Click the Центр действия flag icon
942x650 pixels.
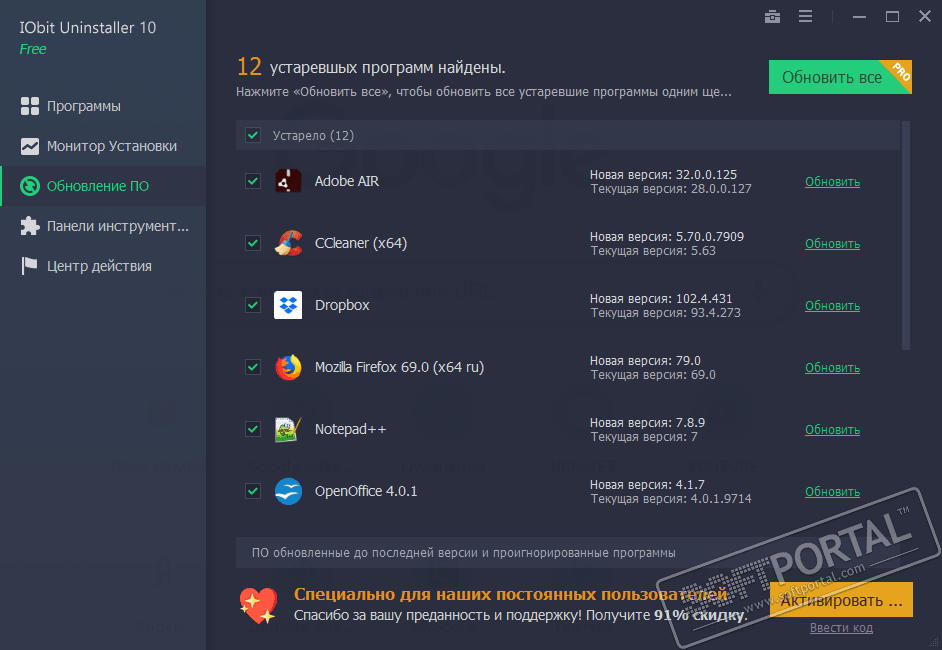(29, 266)
